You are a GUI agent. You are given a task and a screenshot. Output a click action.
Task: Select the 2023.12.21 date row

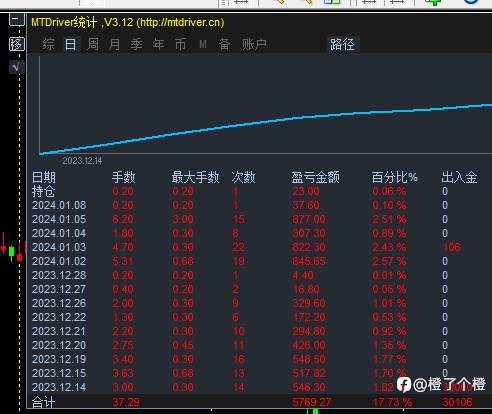click(x=59, y=331)
